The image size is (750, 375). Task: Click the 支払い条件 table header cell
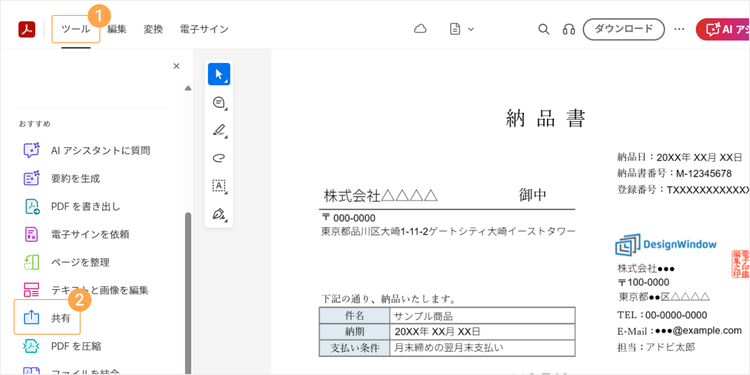tap(354, 348)
